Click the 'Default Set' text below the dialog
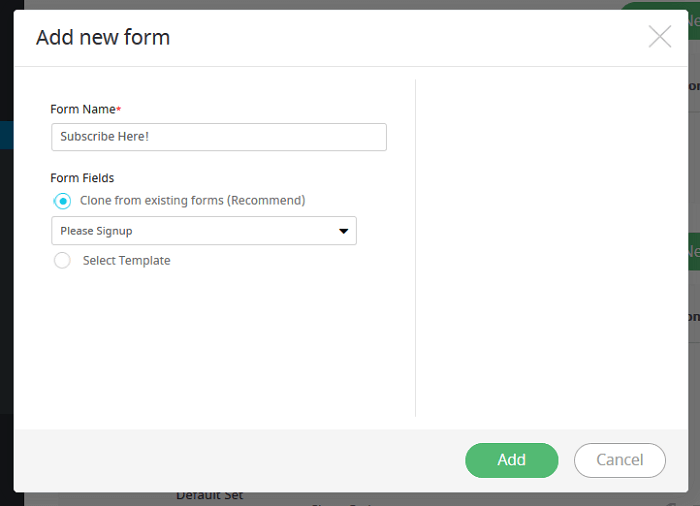Image resolution: width=700 pixels, height=506 pixels. (209, 496)
